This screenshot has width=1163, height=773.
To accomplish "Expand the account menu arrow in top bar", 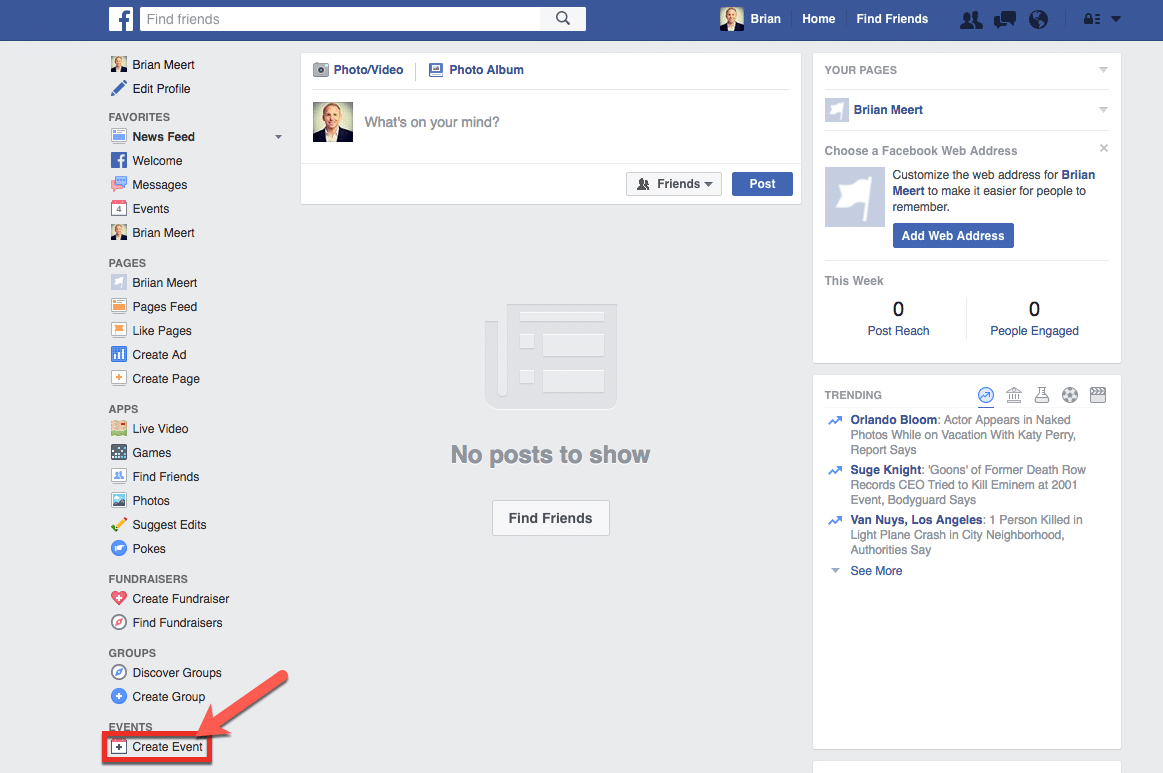I will pyautogui.click(x=1116, y=19).
